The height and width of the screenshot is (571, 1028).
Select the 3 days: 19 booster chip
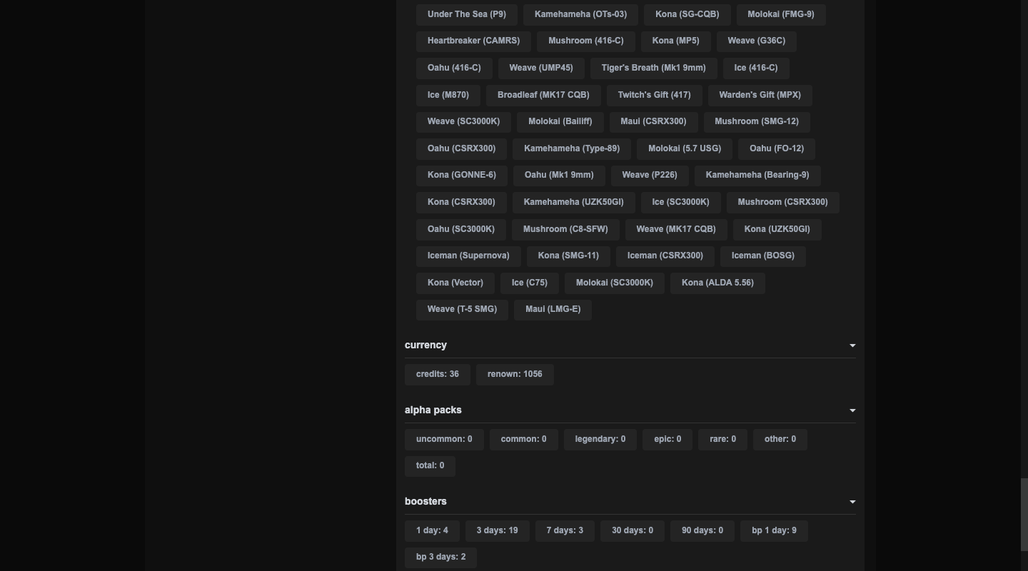(x=497, y=530)
